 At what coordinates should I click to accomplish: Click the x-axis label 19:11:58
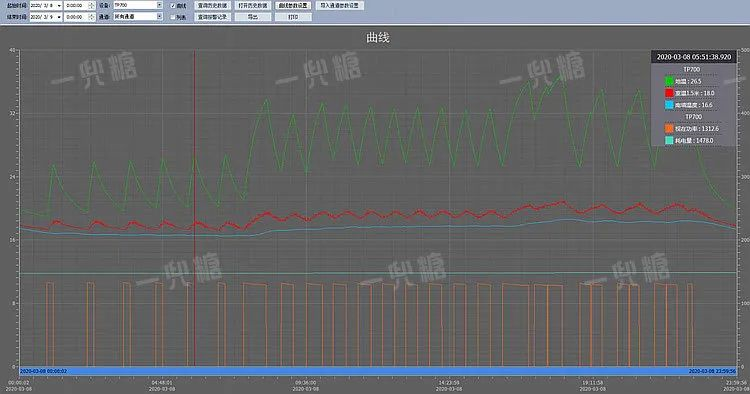pos(592,383)
